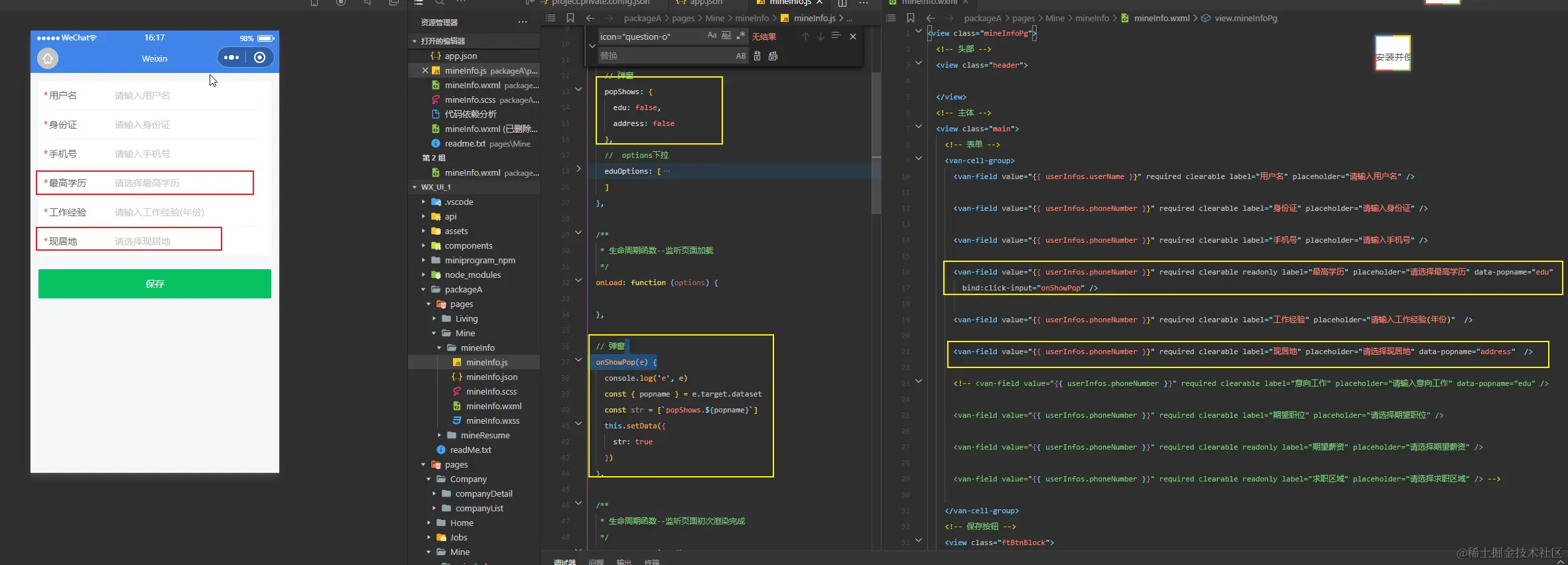The image size is (1568, 565).
Task: Expand the Living folder
Action: click(x=434, y=318)
